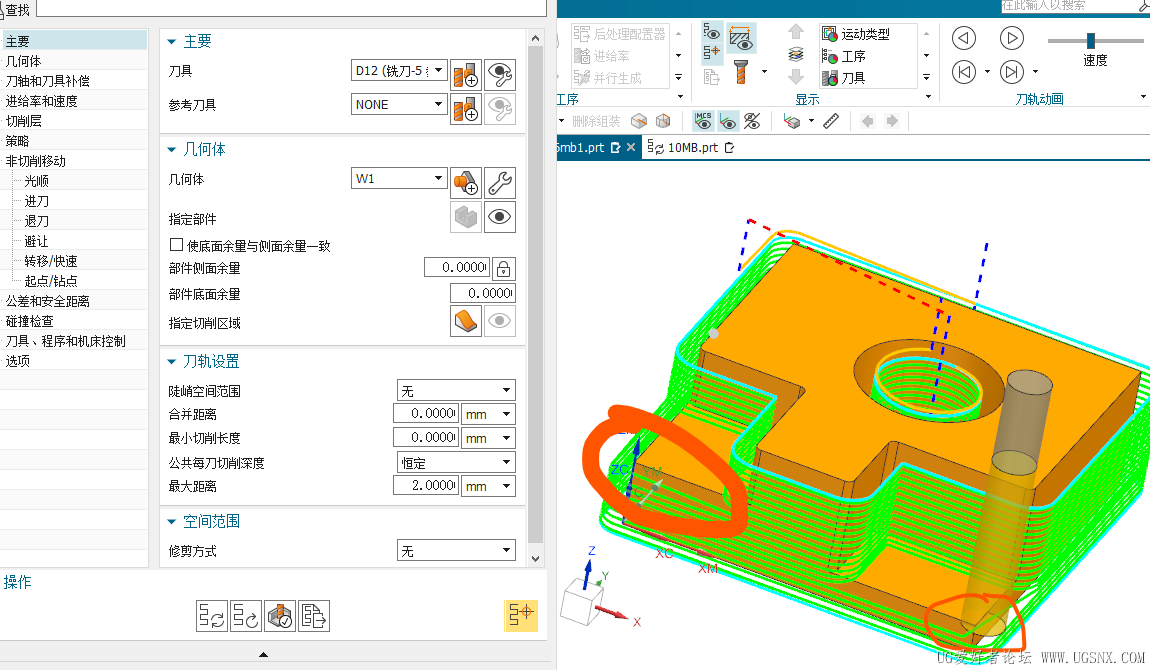This screenshot has width=1150, height=670.
Task: Edit the W1 geometry with wrench icon
Action: (500, 183)
